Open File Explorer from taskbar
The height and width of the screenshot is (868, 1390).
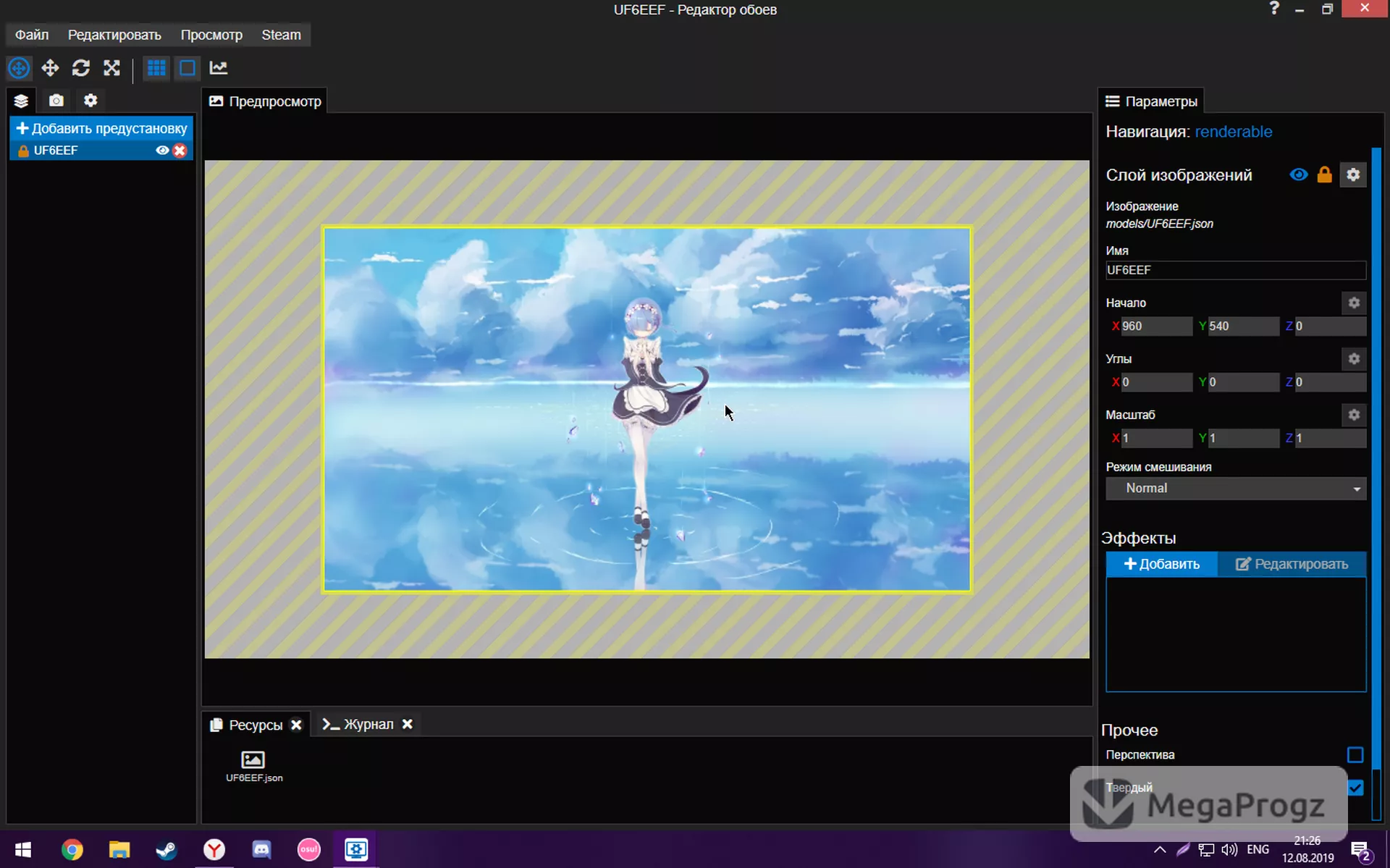click(119, 849)
